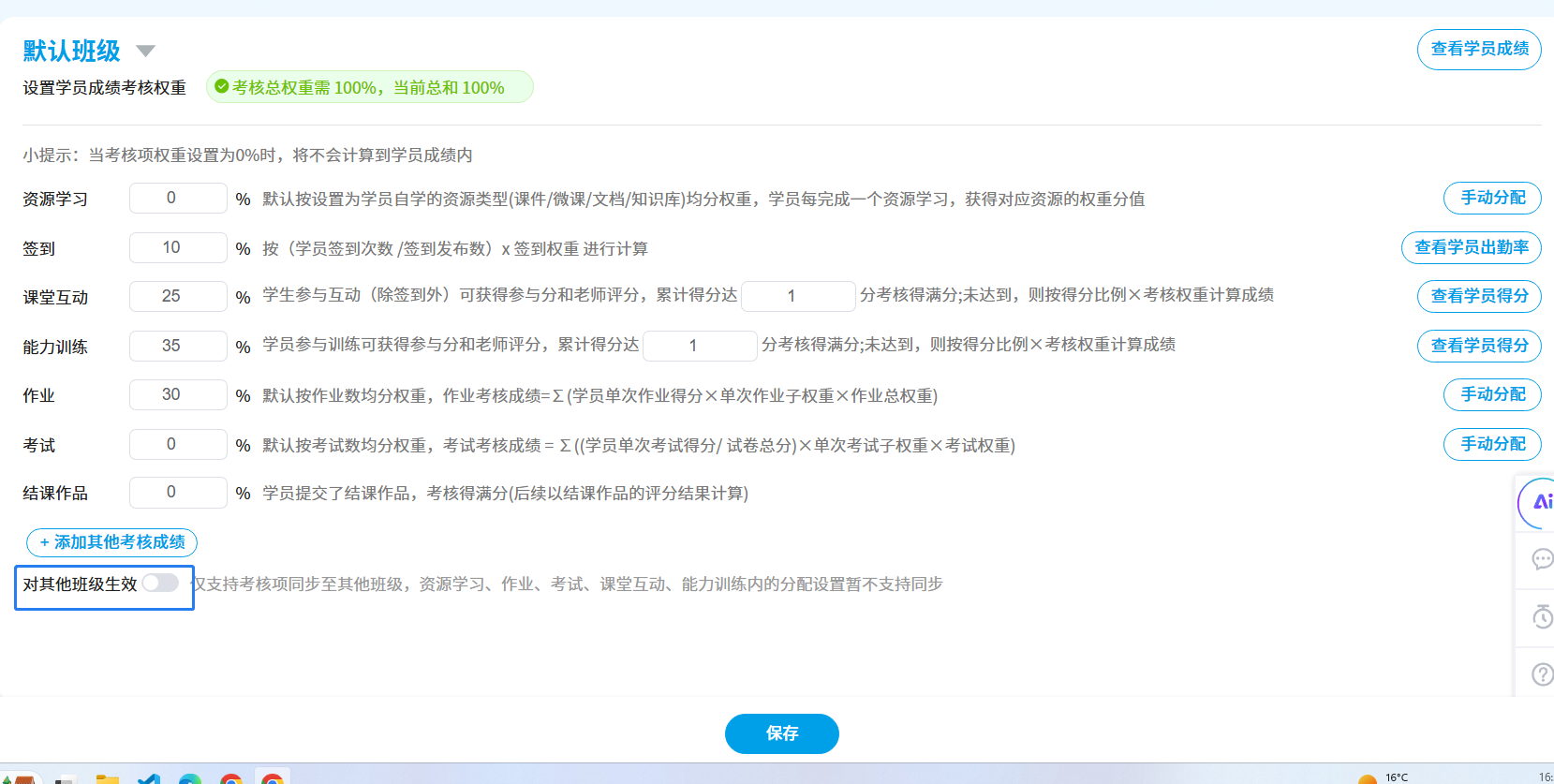Click 手动分配 in the 资源学习 row

coord(1492,198)
